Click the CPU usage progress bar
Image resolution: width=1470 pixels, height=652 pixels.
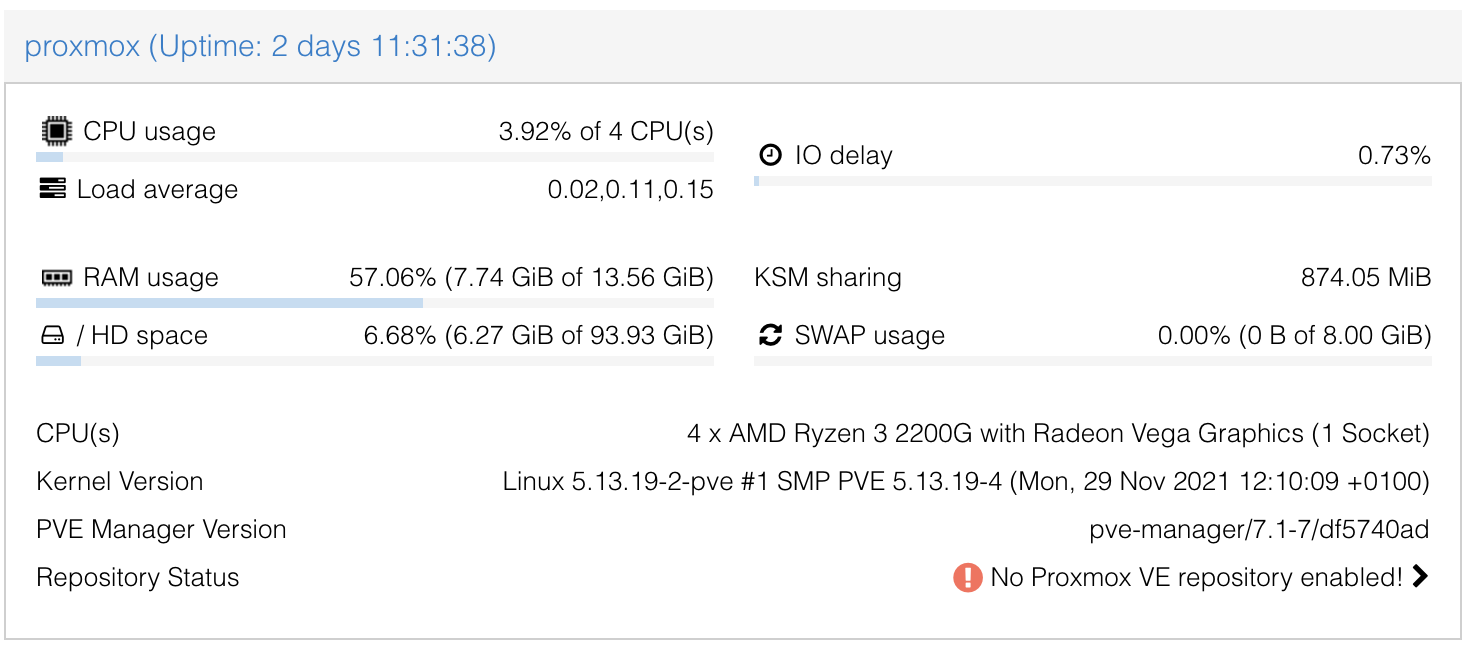(375, 157)
